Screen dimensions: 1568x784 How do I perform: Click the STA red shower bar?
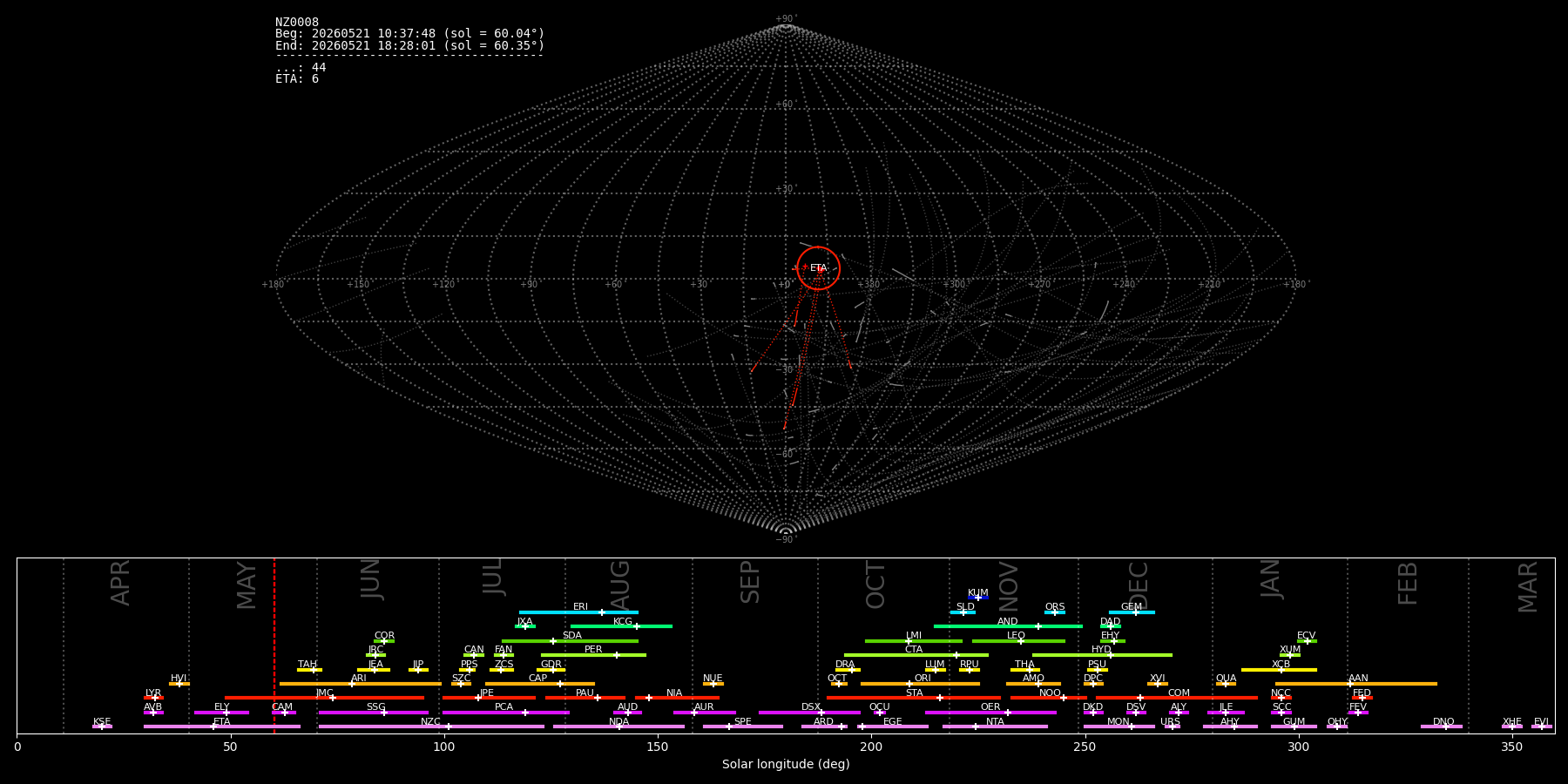[x=914, y=698]
